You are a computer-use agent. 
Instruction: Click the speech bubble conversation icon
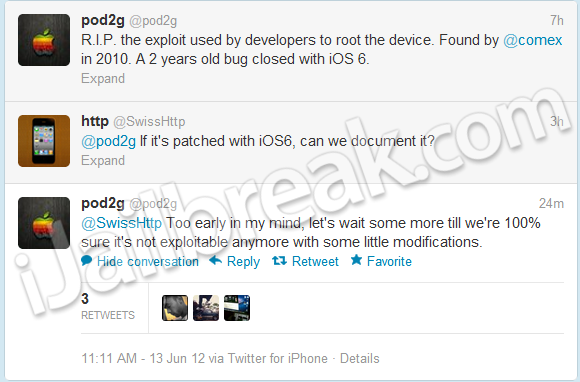point(87,260)
